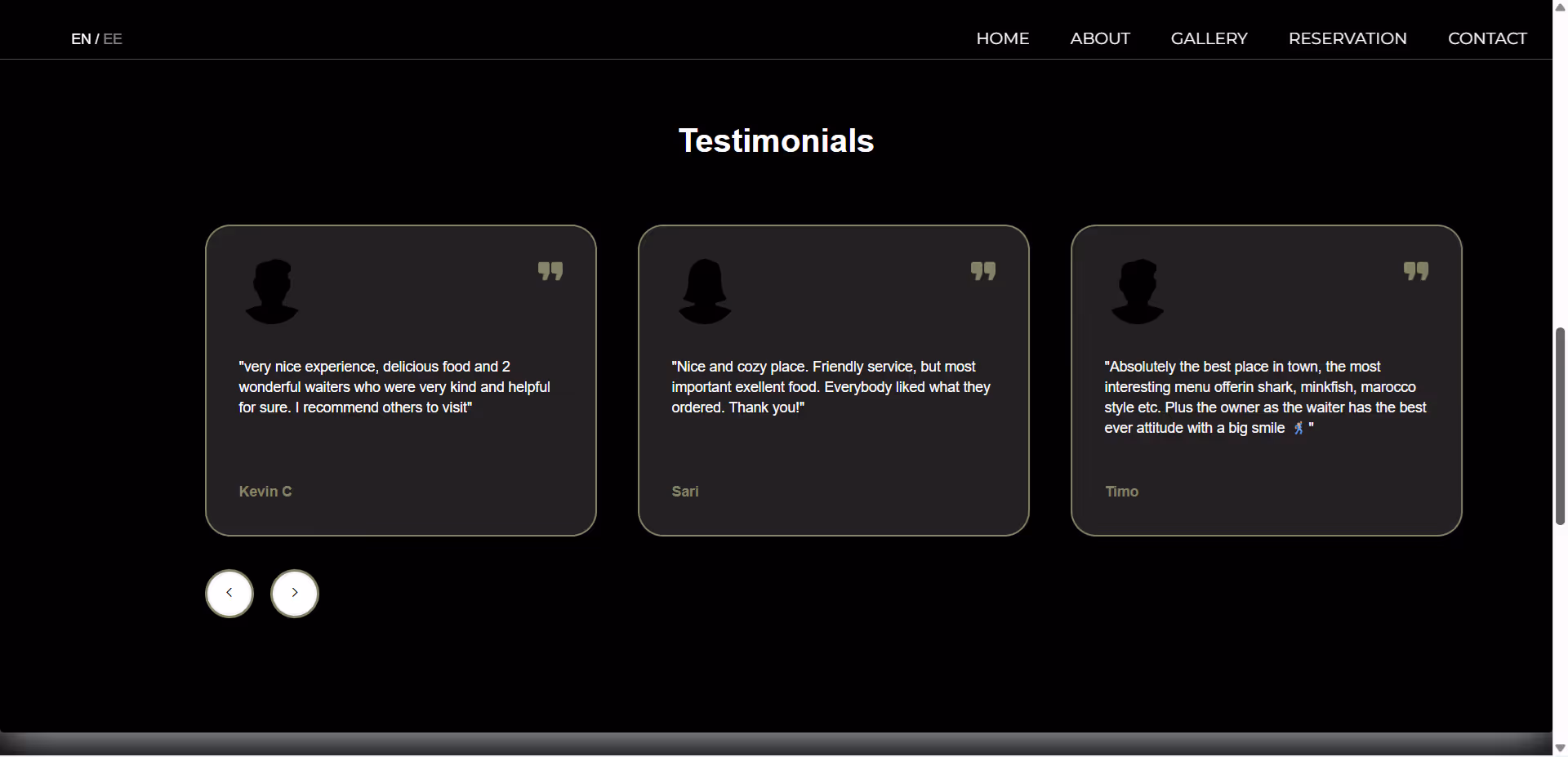Select the EN language option
This screenshot has height=757, width=1568.
click(81, 39)
